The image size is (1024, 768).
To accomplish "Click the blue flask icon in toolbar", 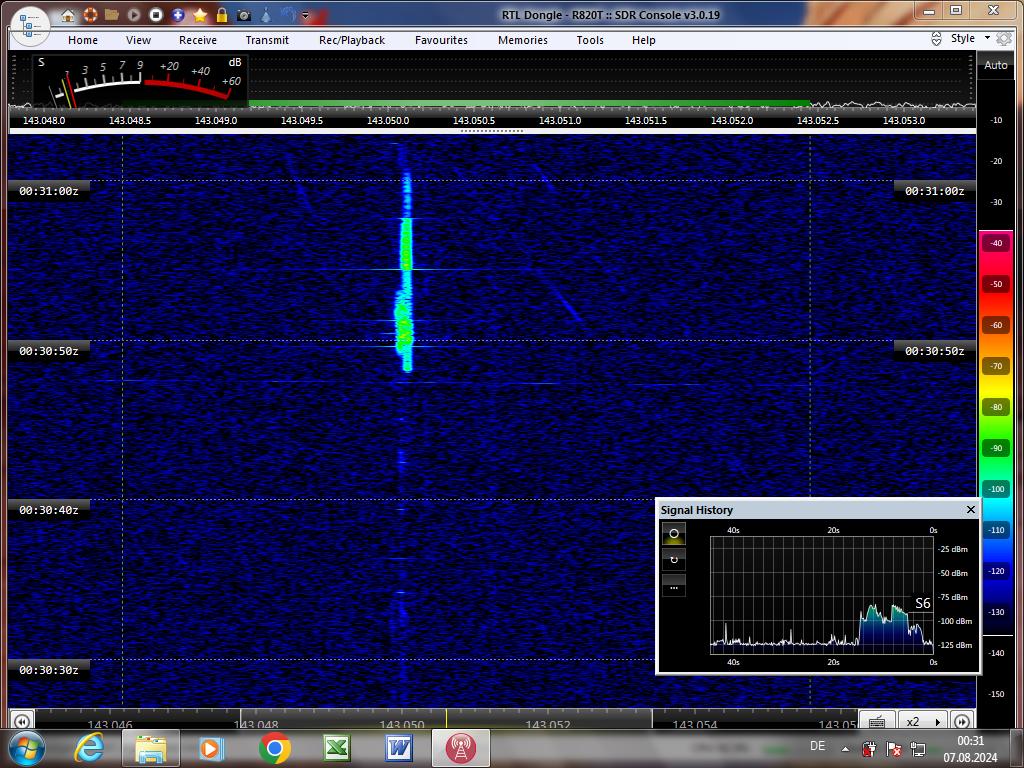I will [x=266, y=14].
